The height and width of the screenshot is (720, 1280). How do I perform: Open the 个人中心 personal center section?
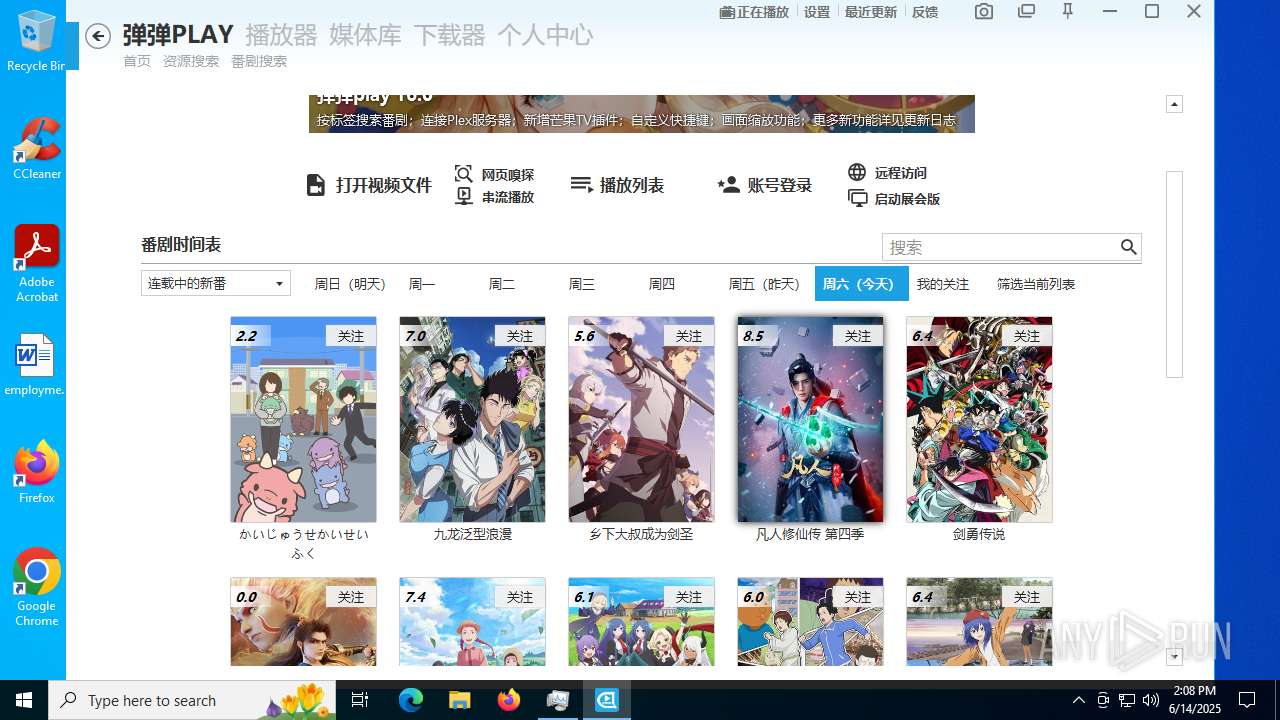(545, 35)
